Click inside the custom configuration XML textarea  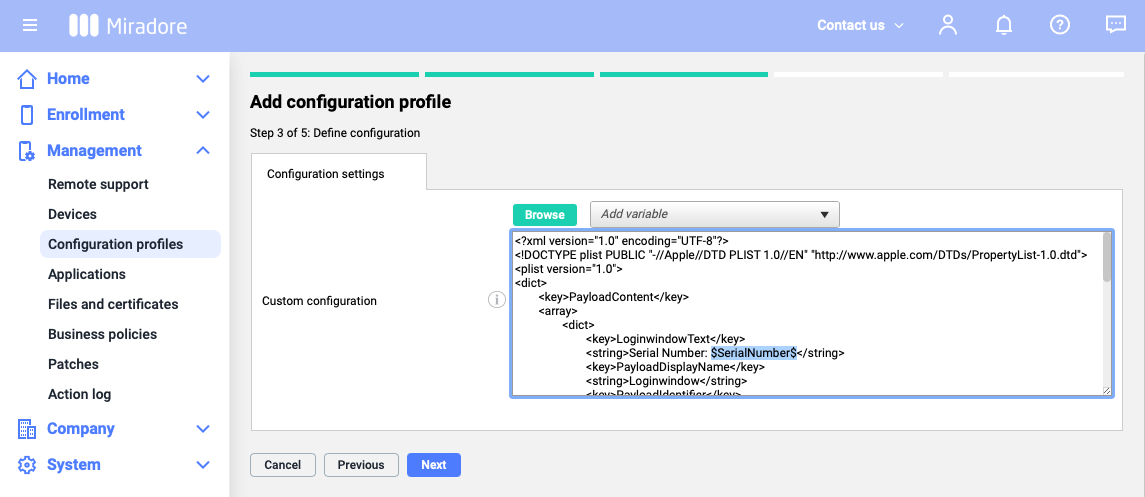(x=800, y=320)
